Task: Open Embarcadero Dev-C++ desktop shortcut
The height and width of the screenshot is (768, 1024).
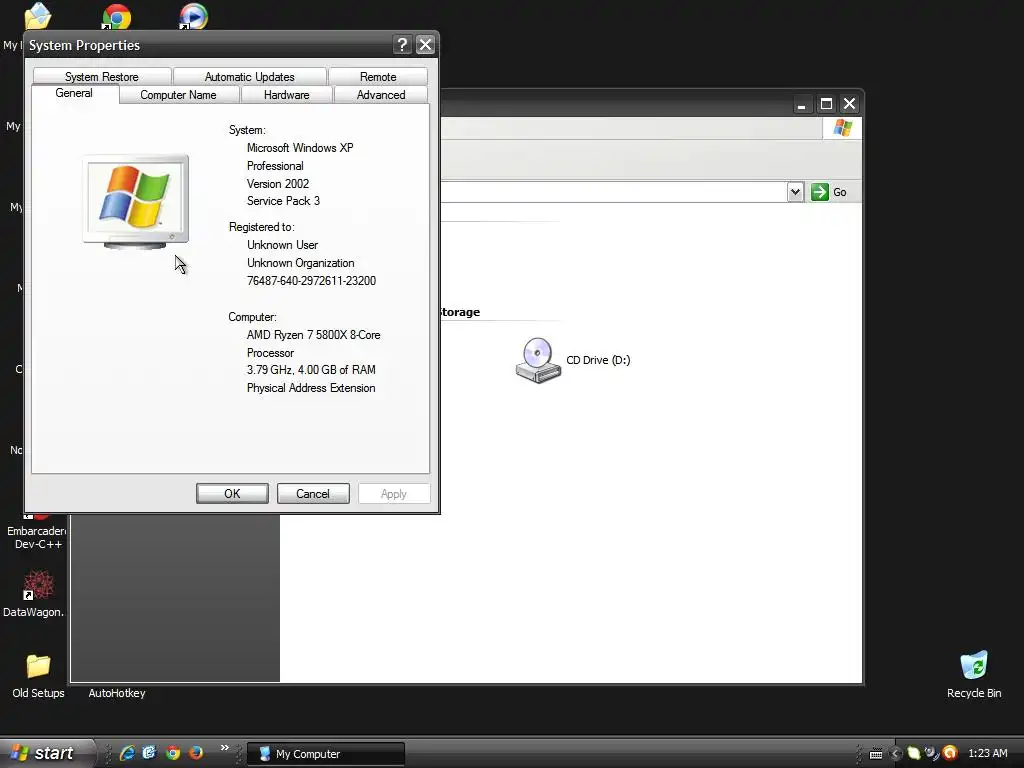Action: coord(38,537)
